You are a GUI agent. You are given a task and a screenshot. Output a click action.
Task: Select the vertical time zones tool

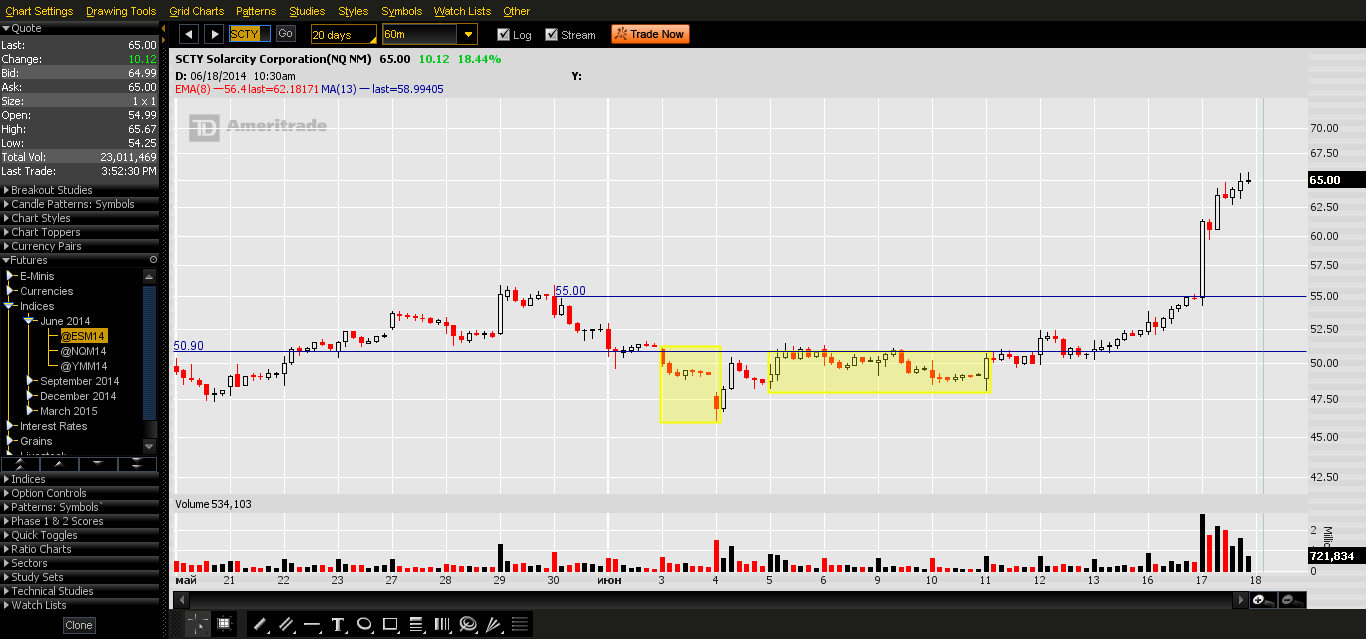(x=442, y=624)
